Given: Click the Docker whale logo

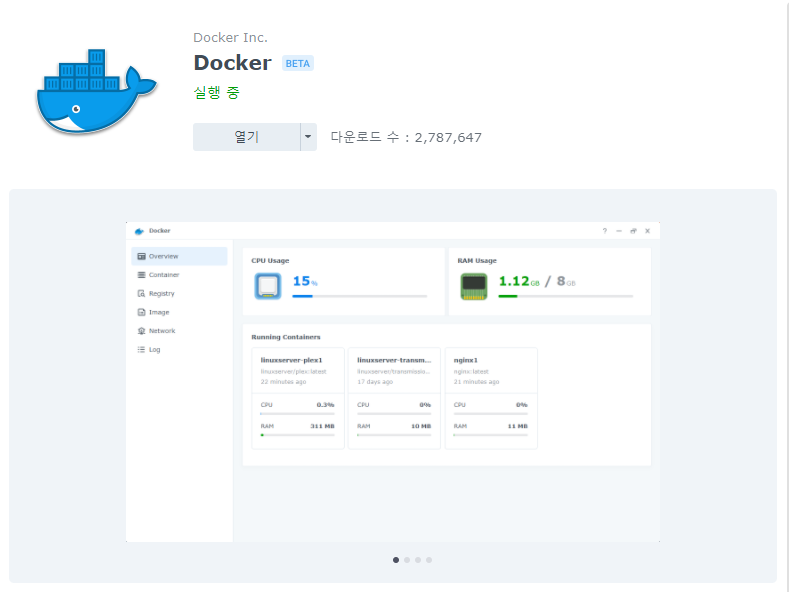Looking at the screenshot, I should tap(97, 92).
